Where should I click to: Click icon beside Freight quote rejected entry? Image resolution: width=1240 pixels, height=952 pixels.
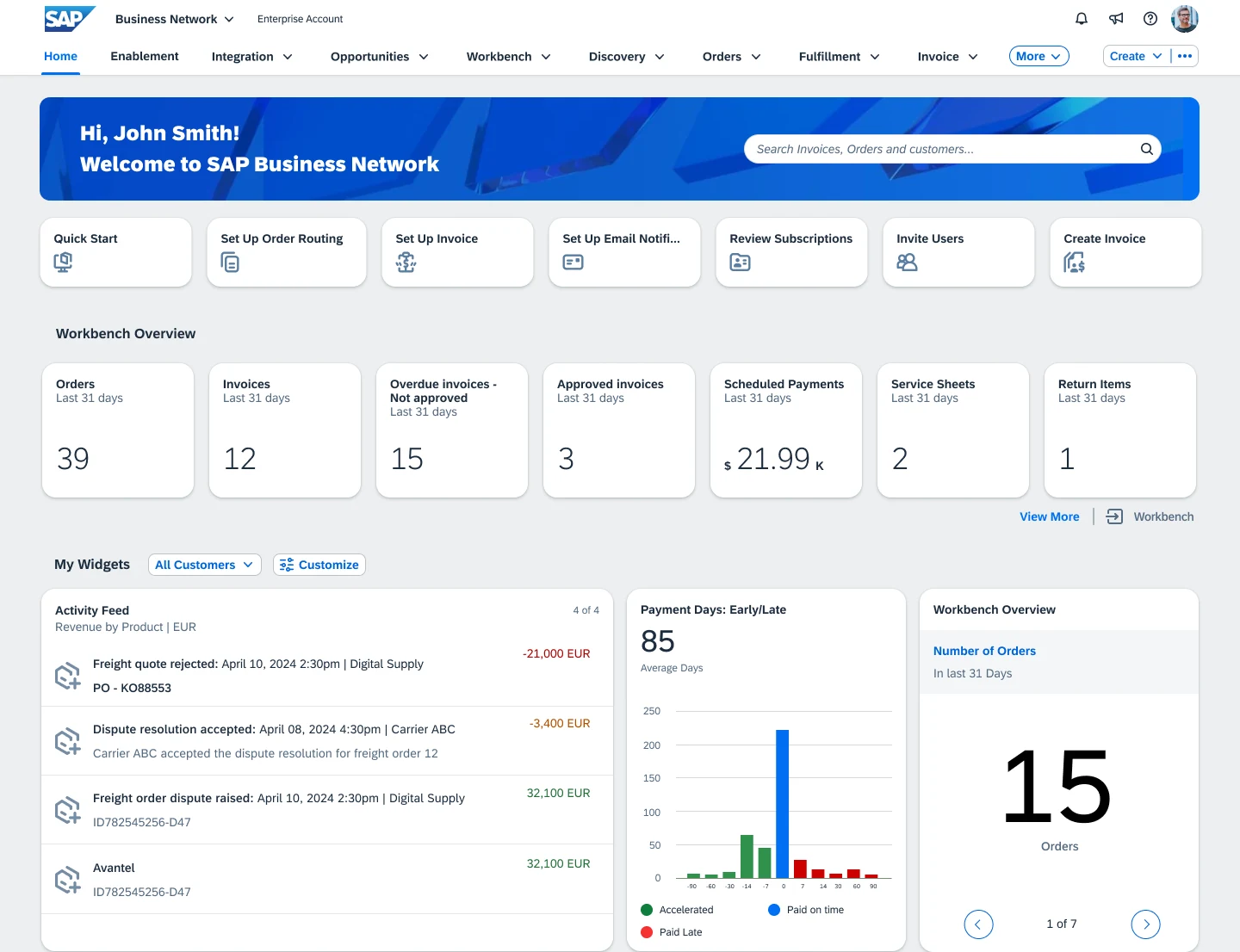67,677
